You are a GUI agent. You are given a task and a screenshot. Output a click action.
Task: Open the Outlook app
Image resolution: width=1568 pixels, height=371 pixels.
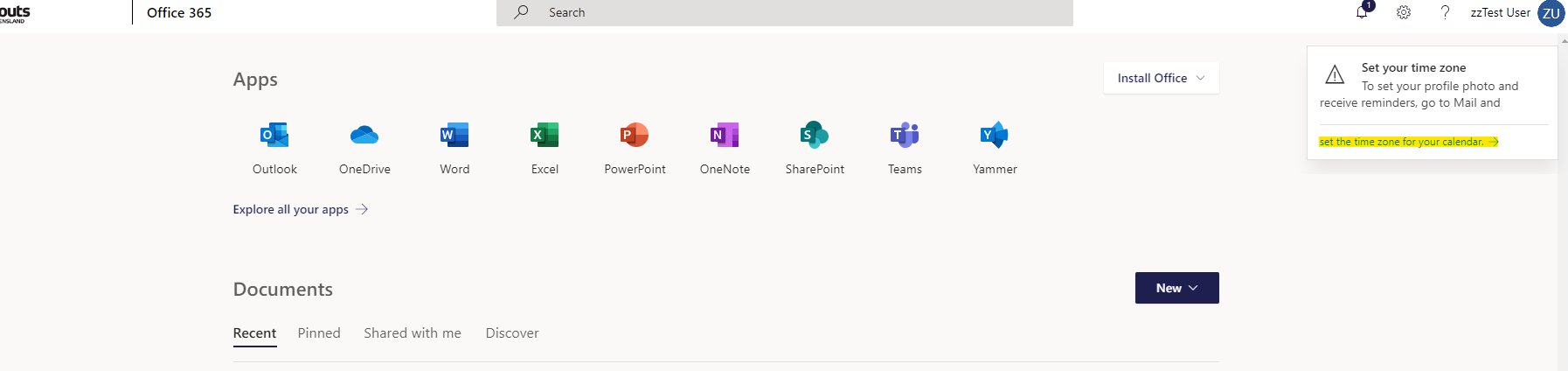tap(274, 148)
